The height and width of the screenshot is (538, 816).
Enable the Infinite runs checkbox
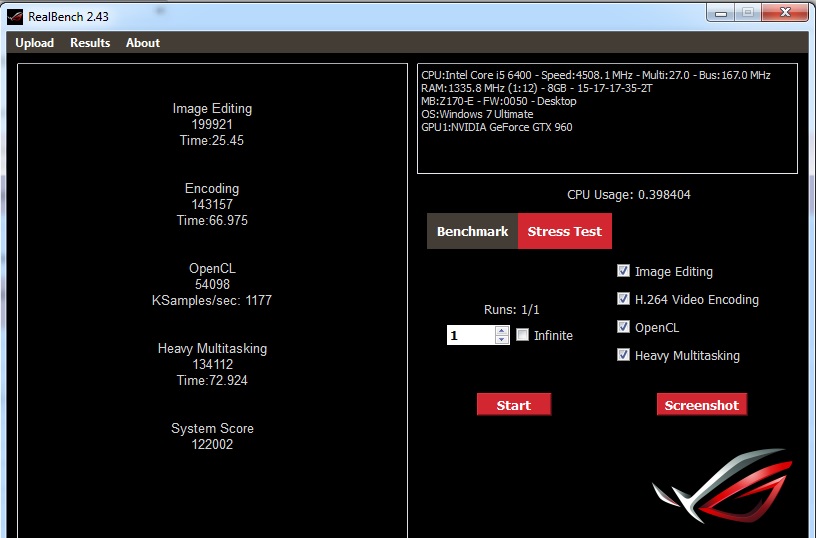coord(522,335)
